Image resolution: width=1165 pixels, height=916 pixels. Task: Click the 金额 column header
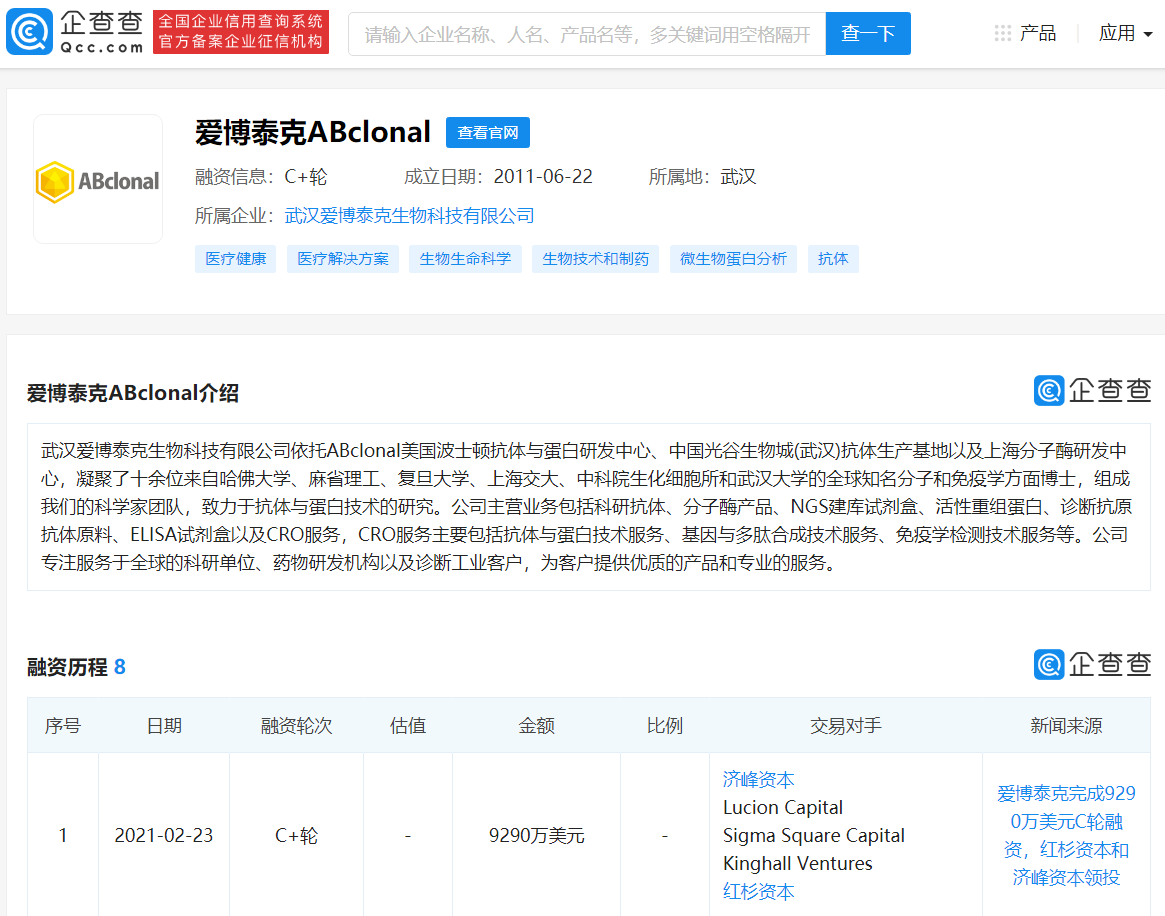(536, 726)
